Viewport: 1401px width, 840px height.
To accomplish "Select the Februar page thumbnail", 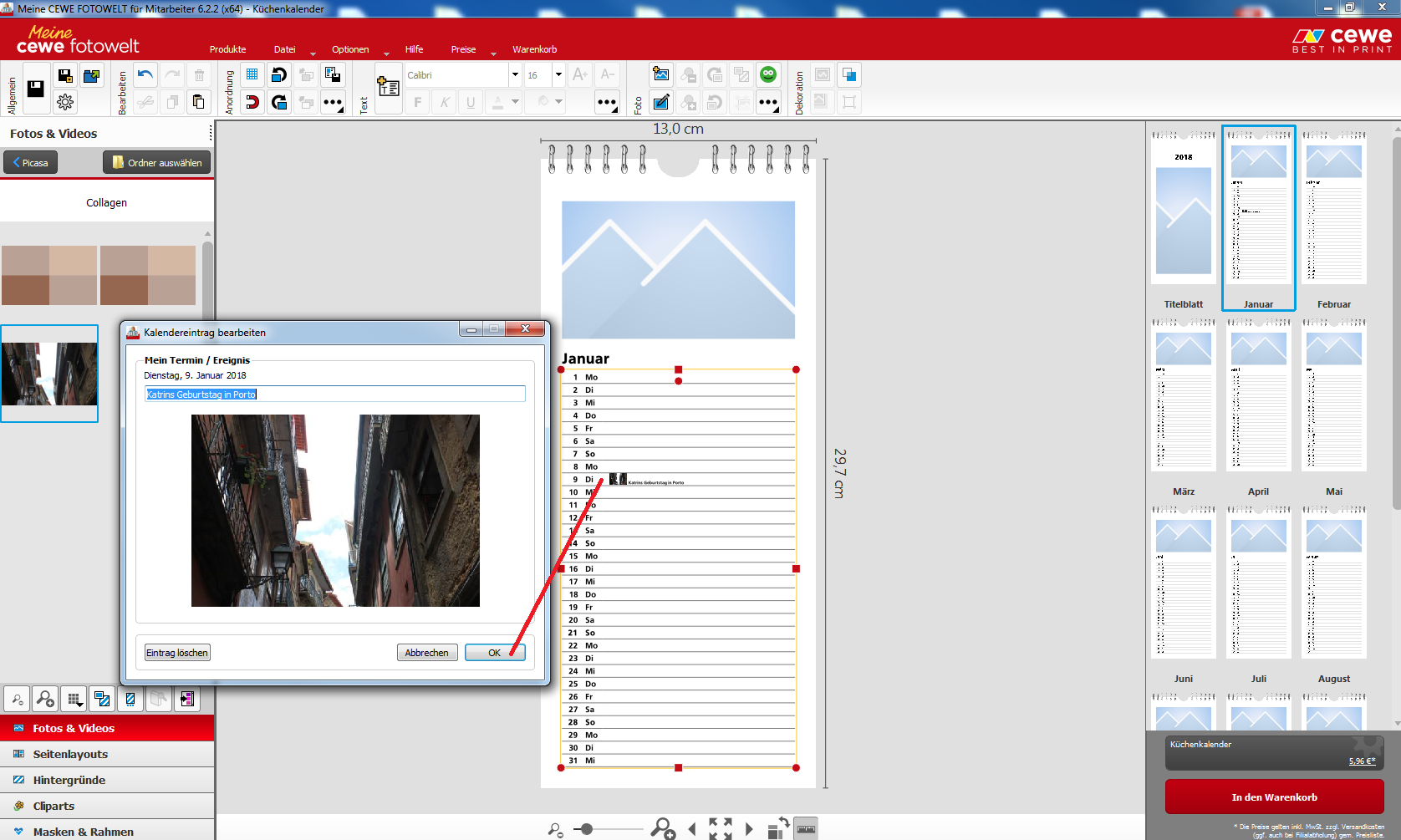I will [x=1333, y=217].
